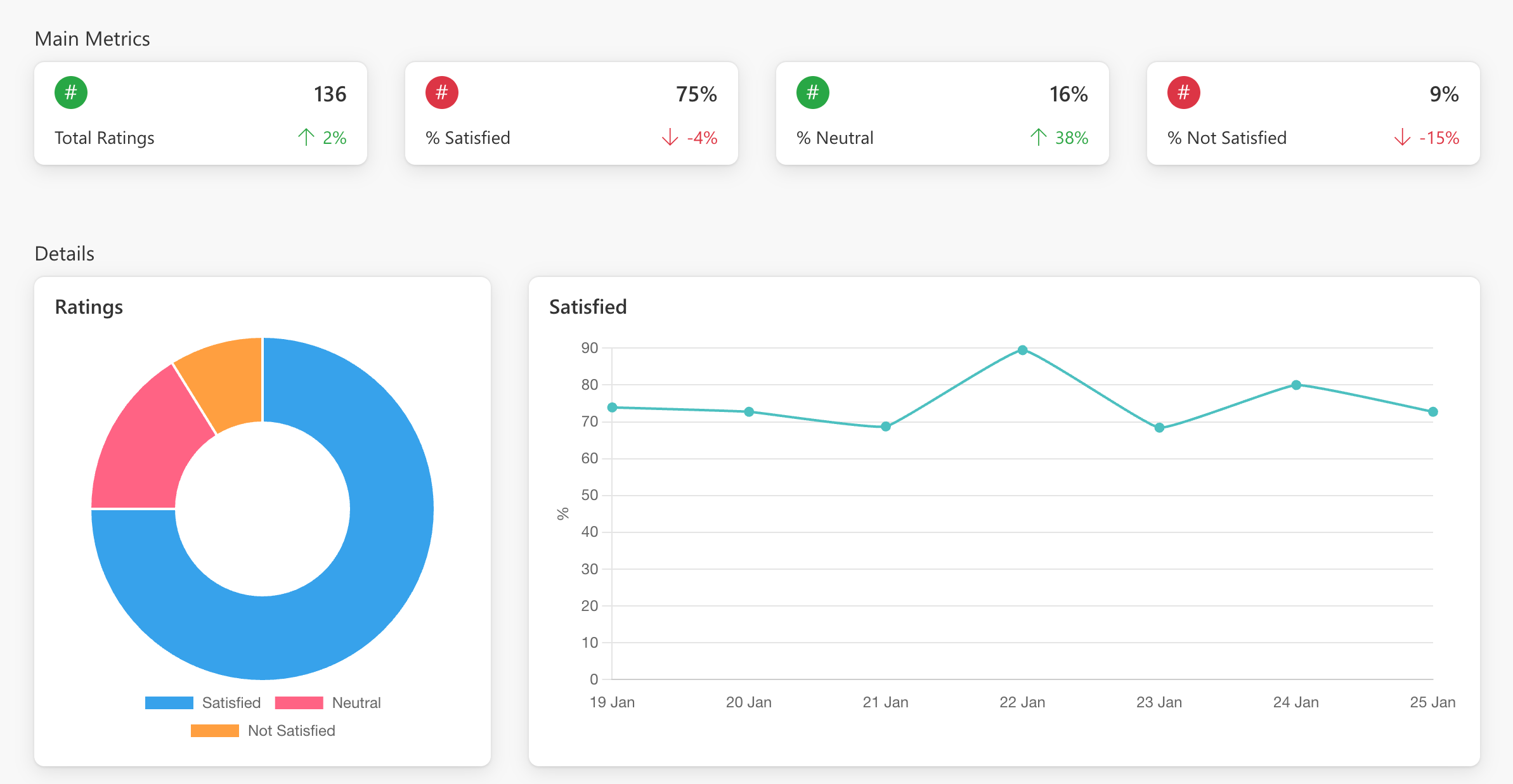Toggle the Not Satisfied legend entry
Viewport: 1513px width, 784px height.
pyautogui.click(x=291, y=731)
